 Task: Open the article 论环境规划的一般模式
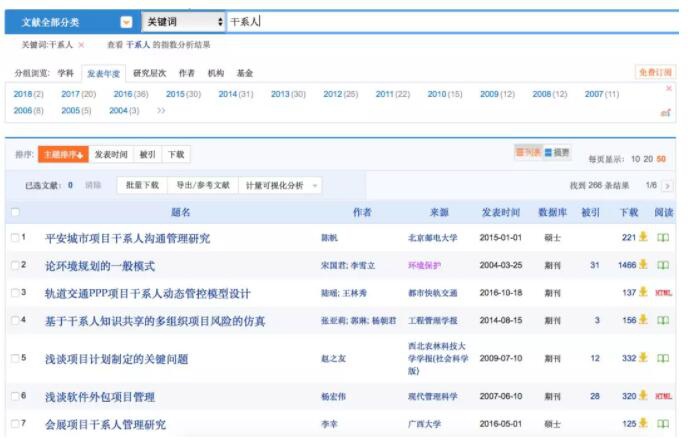[100, 266]
